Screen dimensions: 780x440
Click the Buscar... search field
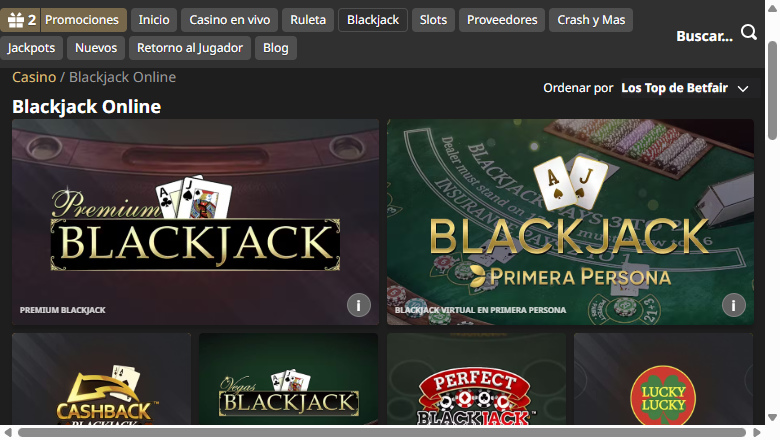point(704,36)
